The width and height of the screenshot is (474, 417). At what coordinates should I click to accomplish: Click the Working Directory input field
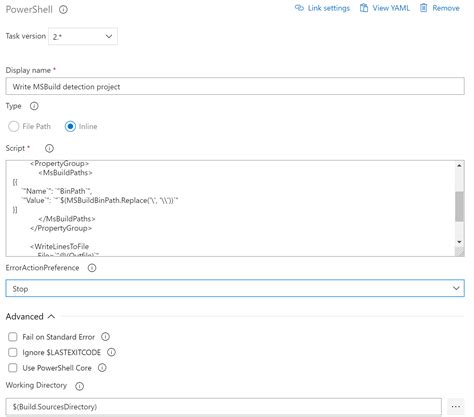[224, 407]
